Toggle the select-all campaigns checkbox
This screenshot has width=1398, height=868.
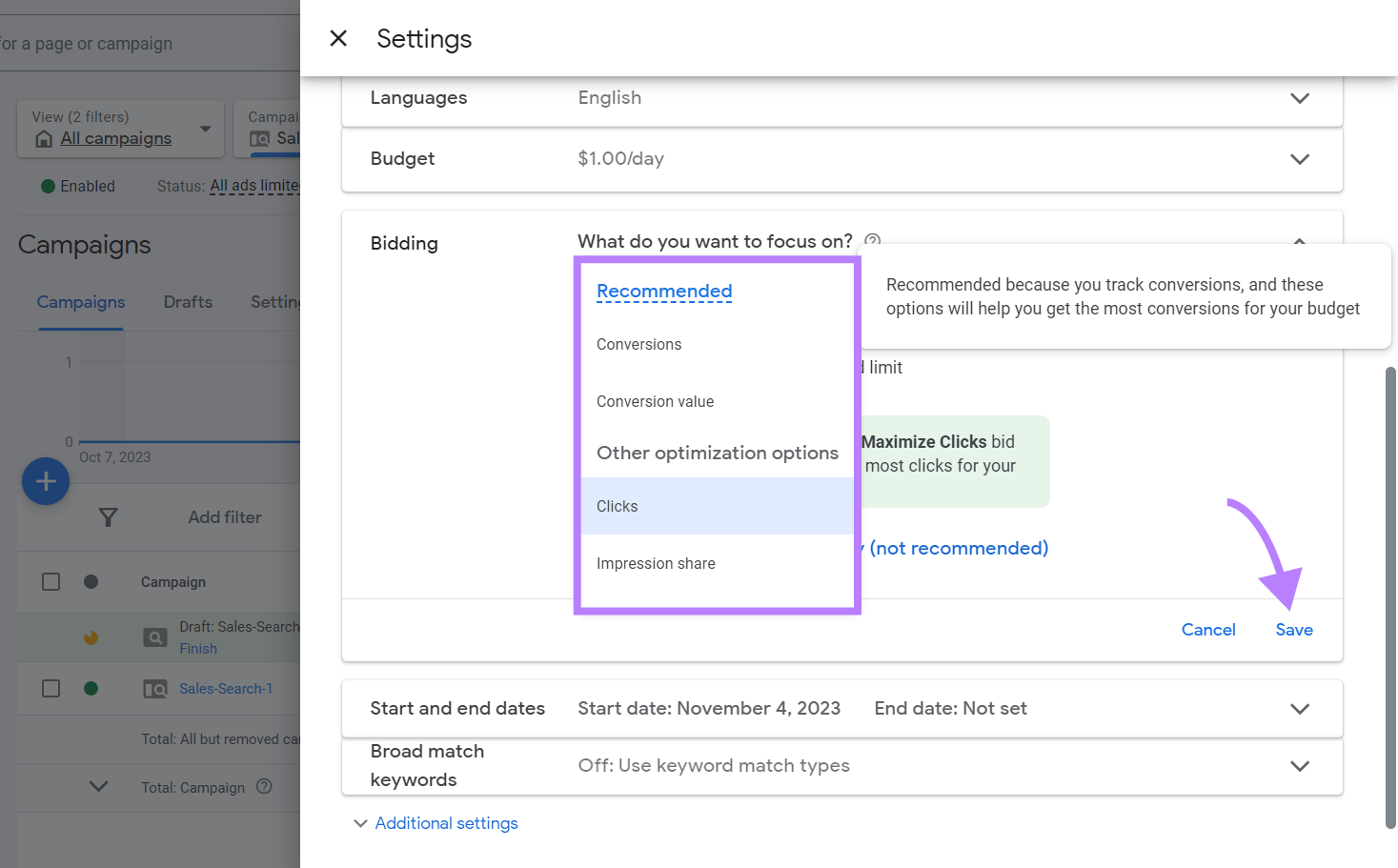(x=51, y=581)
